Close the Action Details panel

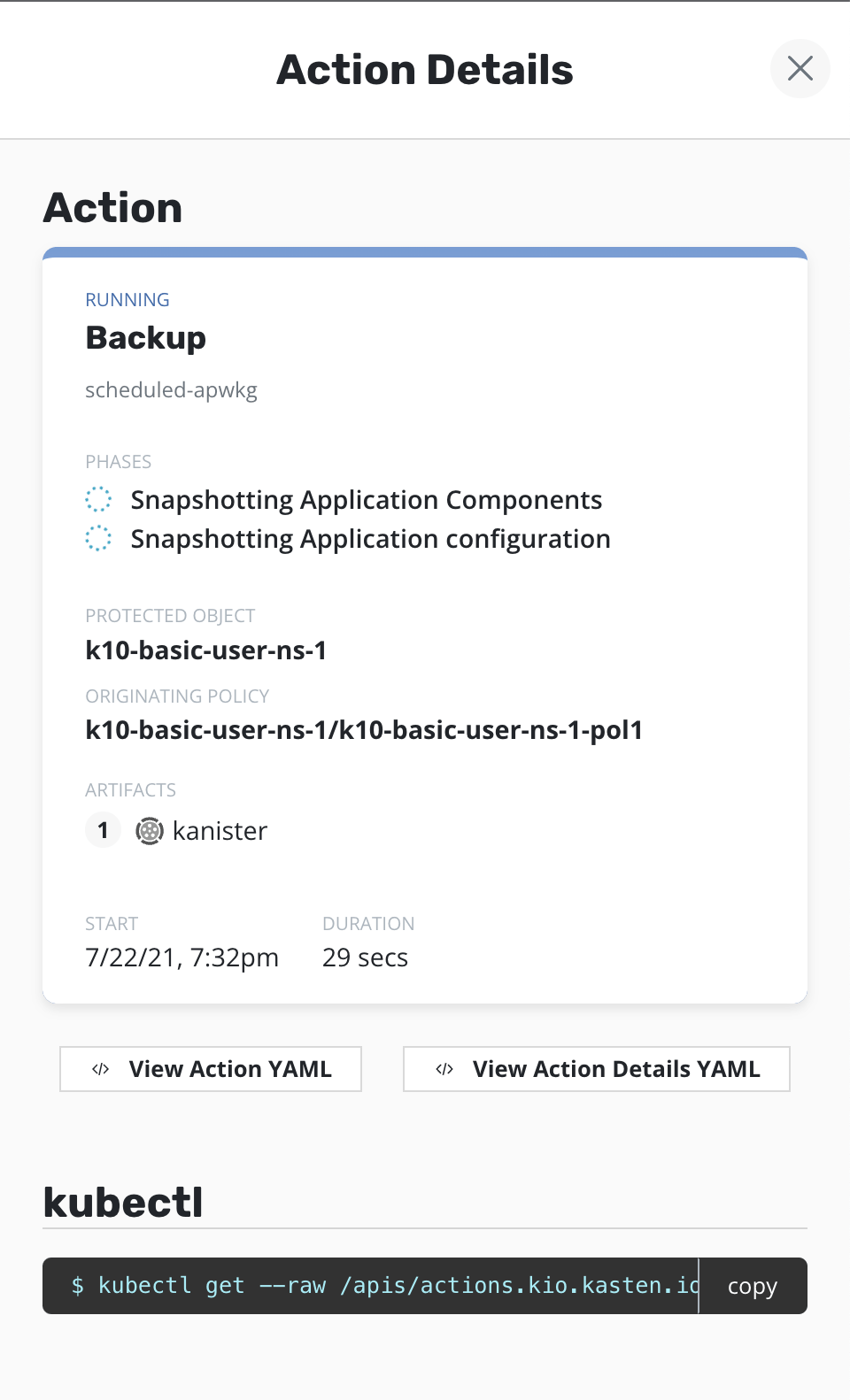click(x=800, y=68)
